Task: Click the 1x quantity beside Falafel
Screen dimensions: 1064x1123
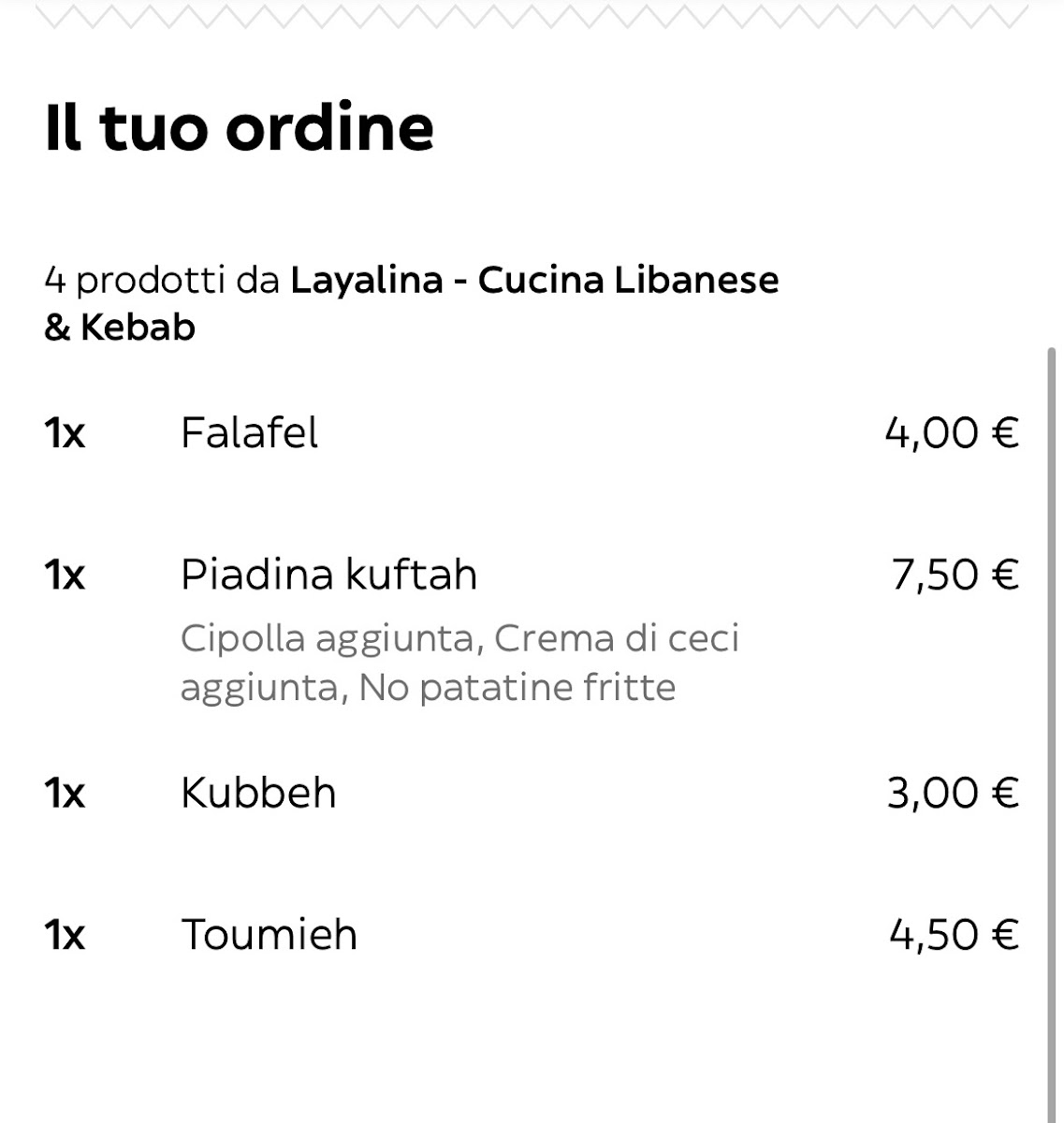Action: [65, 433]
